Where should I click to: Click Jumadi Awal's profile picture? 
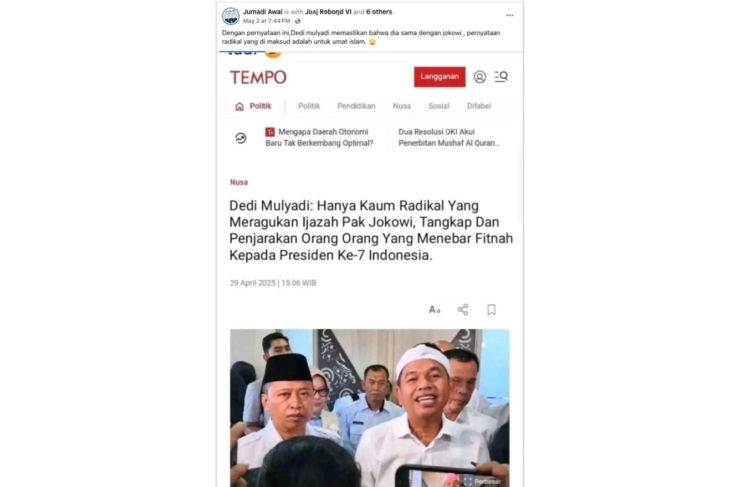(x=230, y=16)
